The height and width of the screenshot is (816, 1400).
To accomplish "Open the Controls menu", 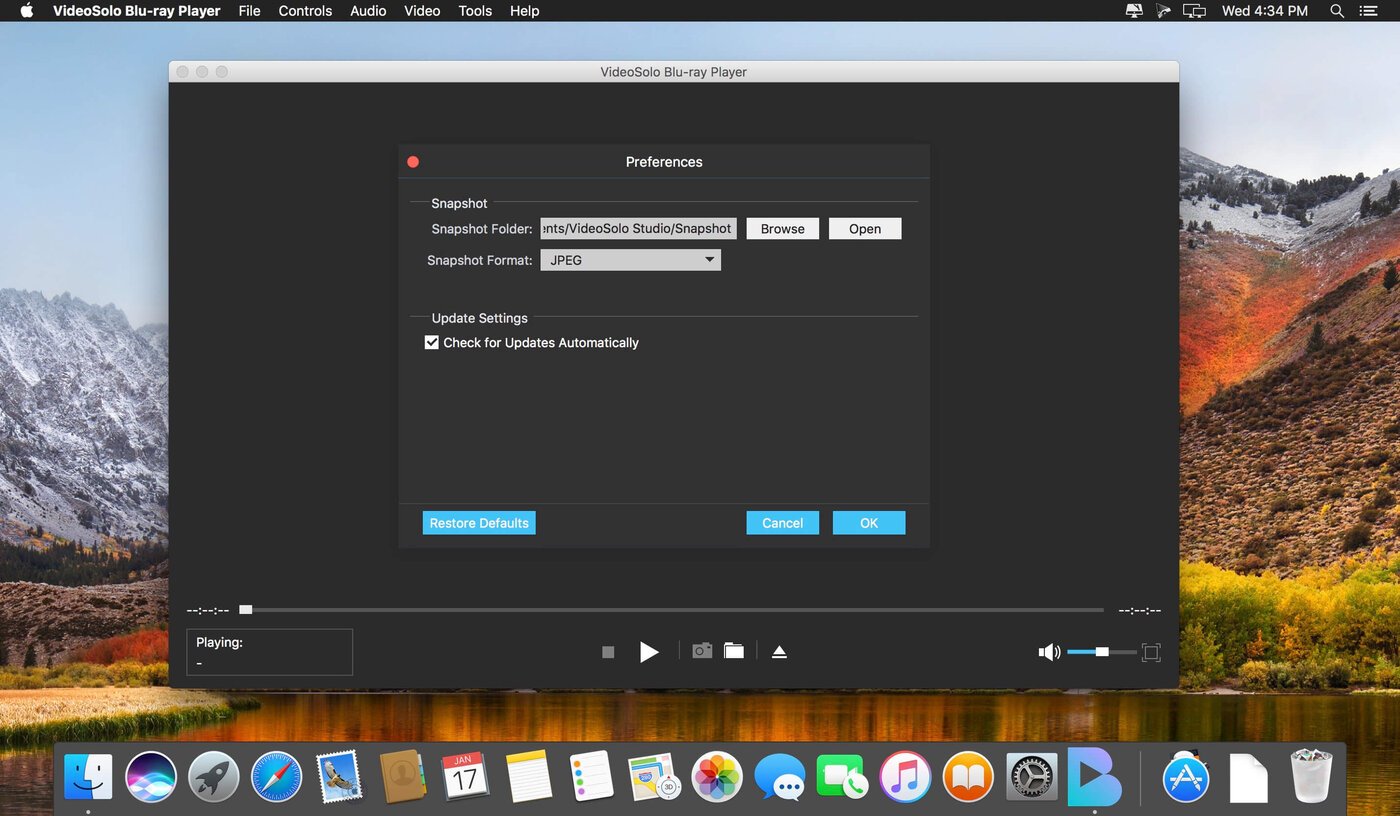I will [305, 11].
